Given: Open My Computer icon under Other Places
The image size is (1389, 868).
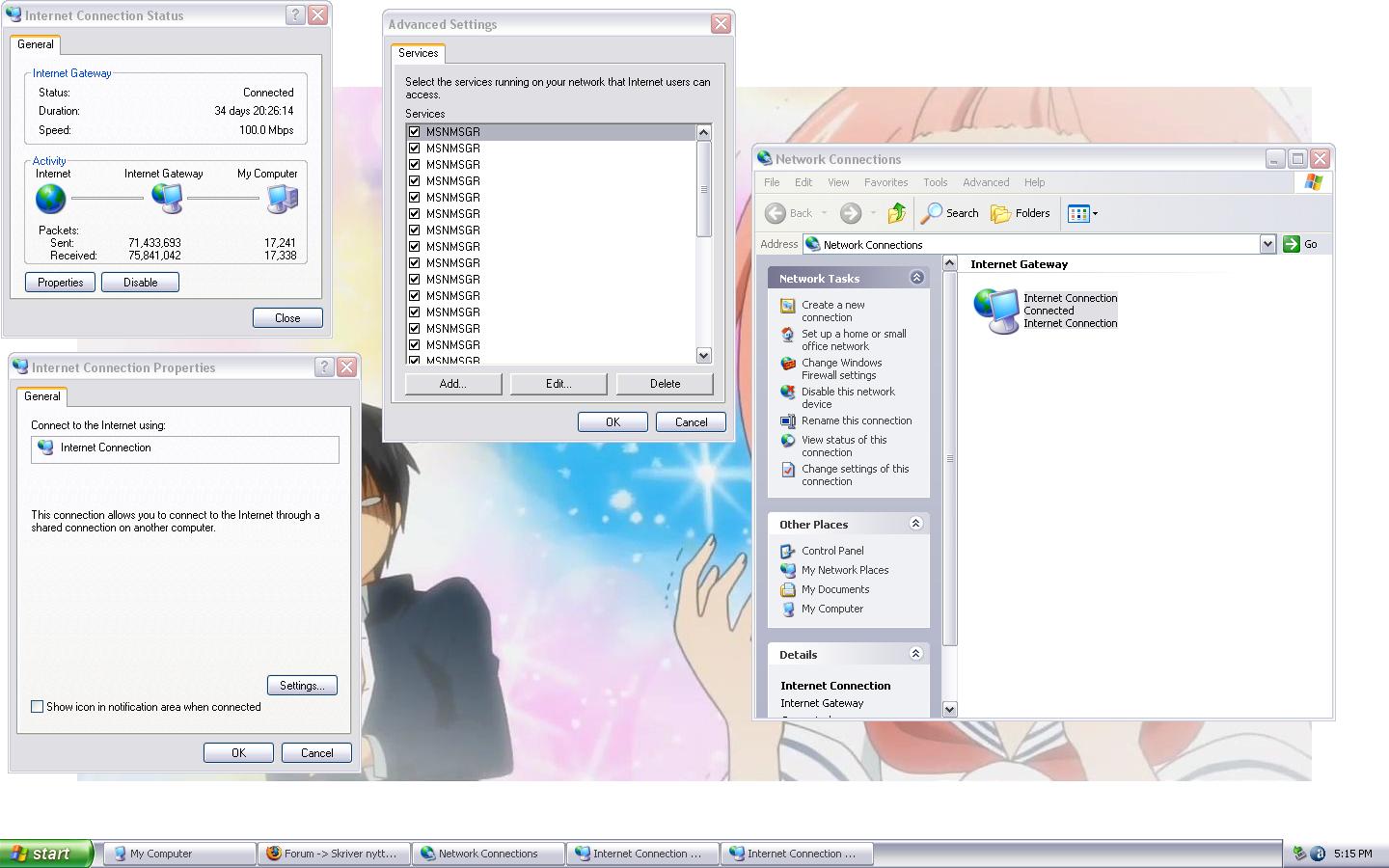Looking at the screenshot, I should coord(788,609).
